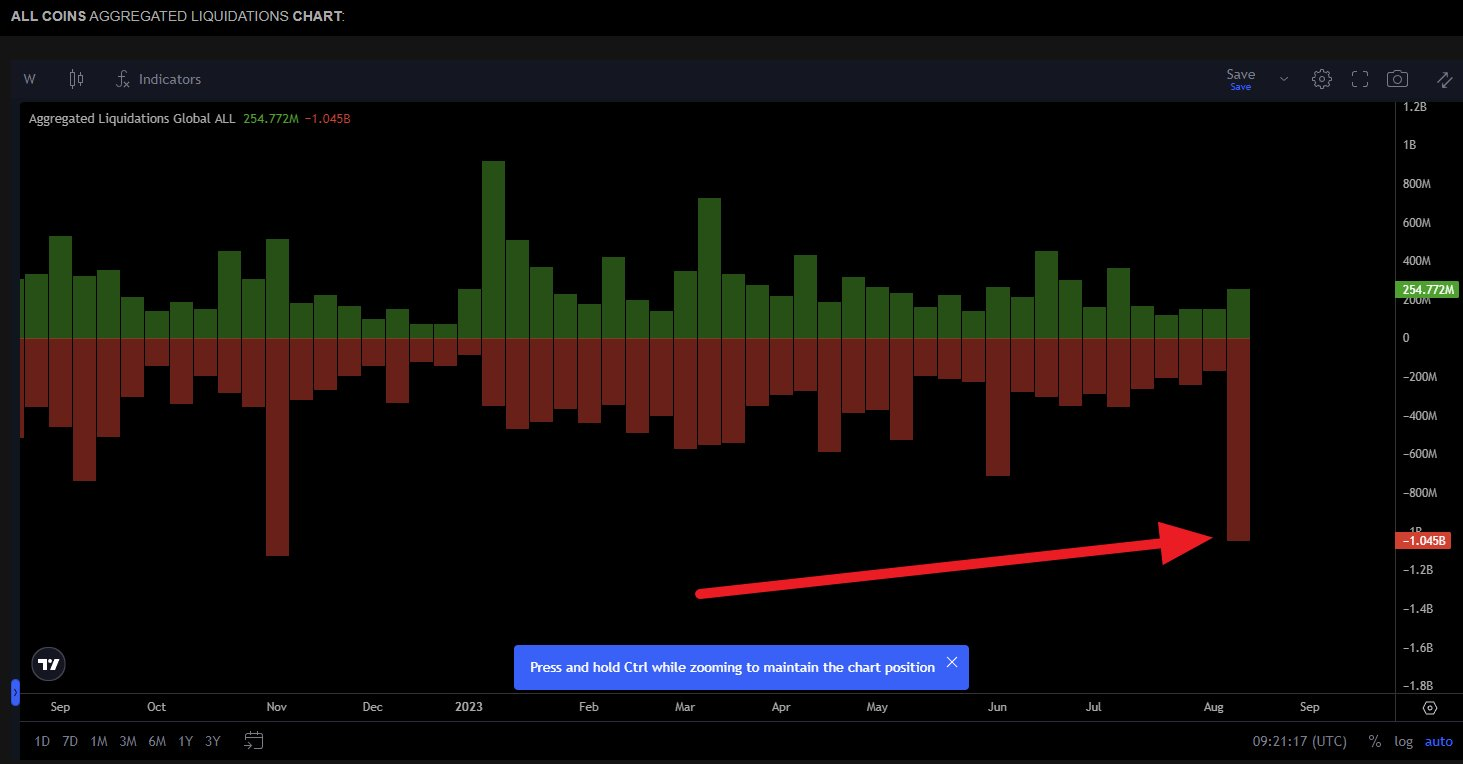Image resolution: width=1463 pixels, height=764 pixels.
Task: Open price scale settings gear at bottom right
Action: click(x=1429, y=707)
